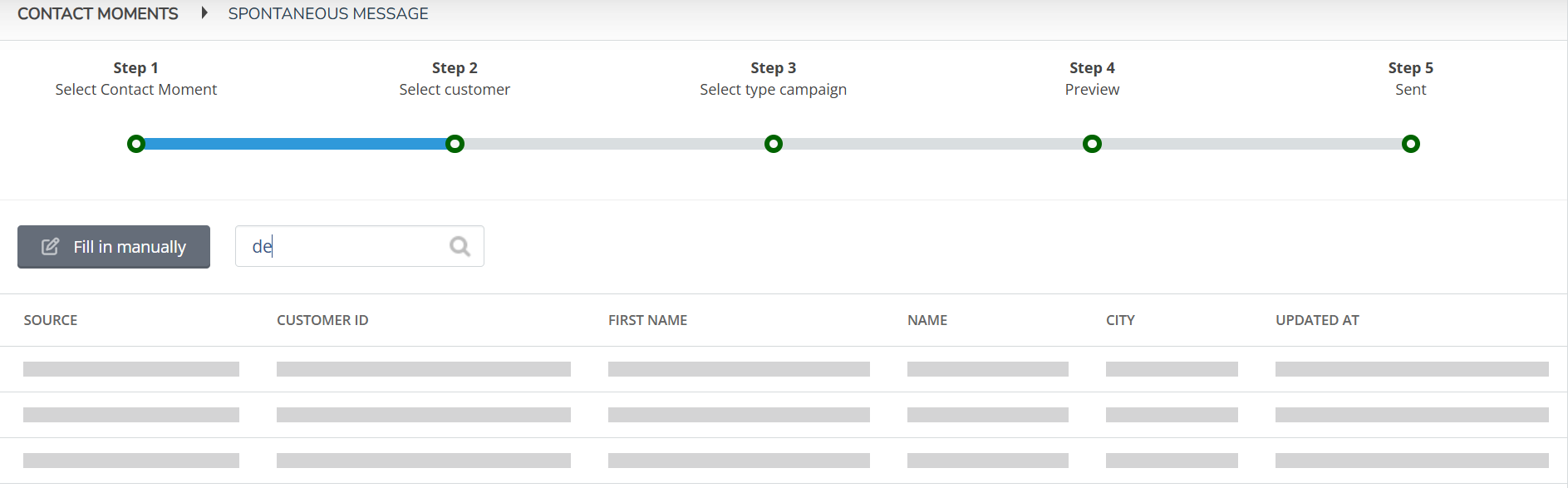The image size is (1568, 488).
Task: Sort by the Customer ID column header
Action: tap(322, 320)
